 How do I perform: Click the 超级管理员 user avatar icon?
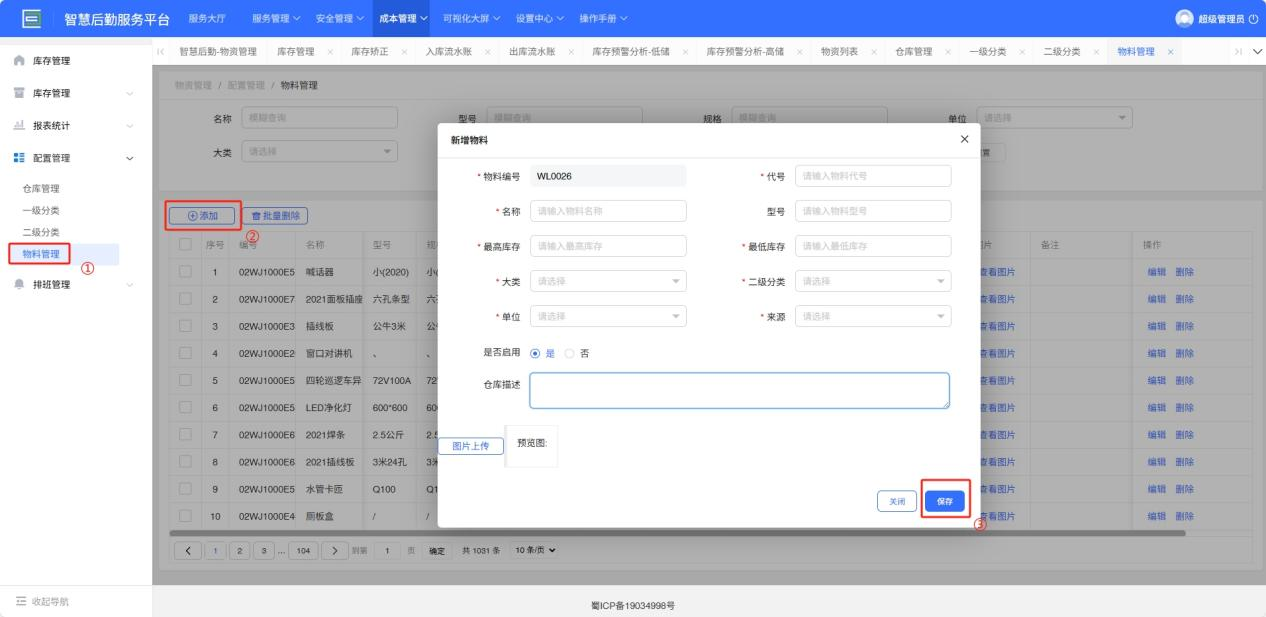1184,18
